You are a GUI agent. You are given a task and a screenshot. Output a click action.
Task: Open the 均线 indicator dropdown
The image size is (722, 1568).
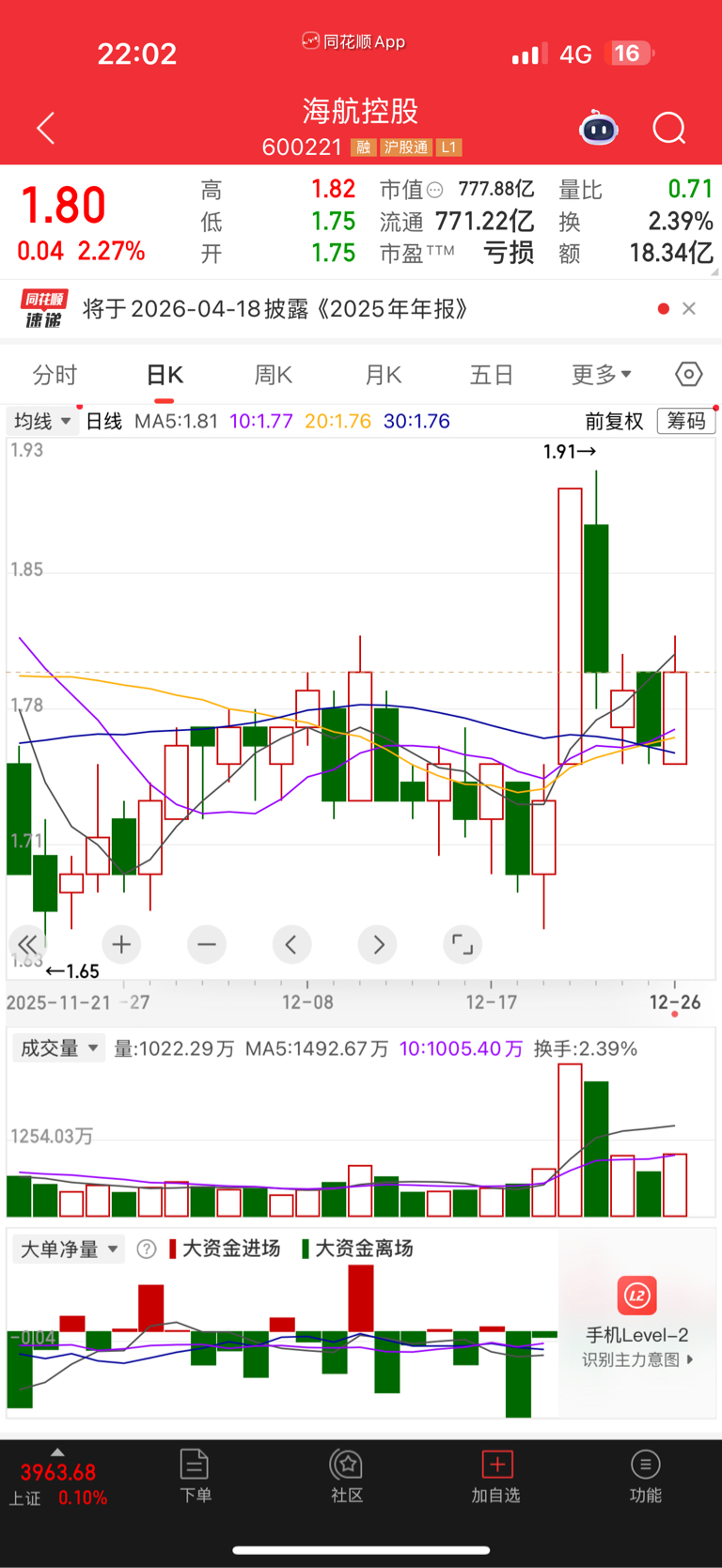click(42, 421)
